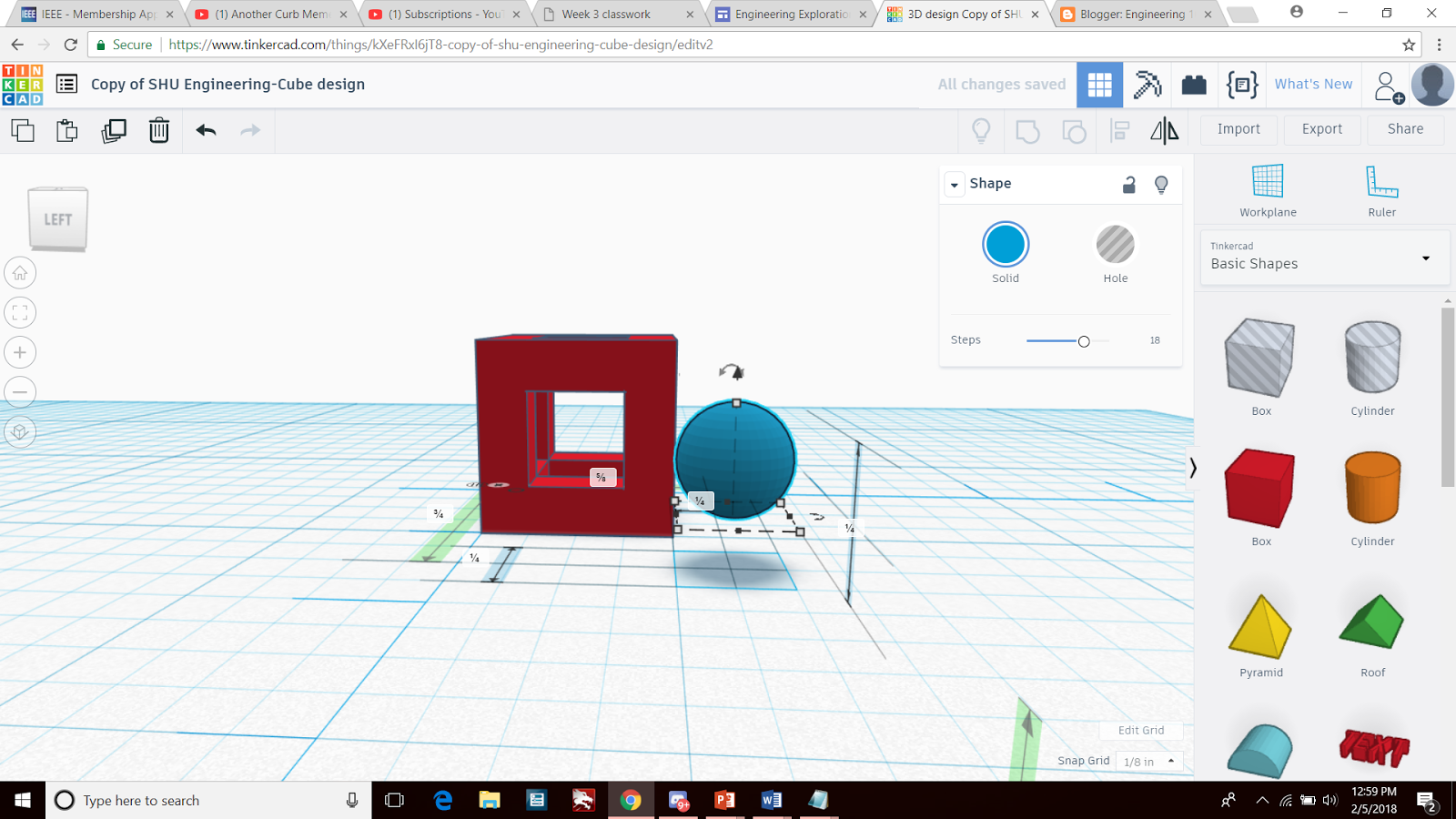Click Edit Grid
1456x819 pixels.
point(1140,730)
